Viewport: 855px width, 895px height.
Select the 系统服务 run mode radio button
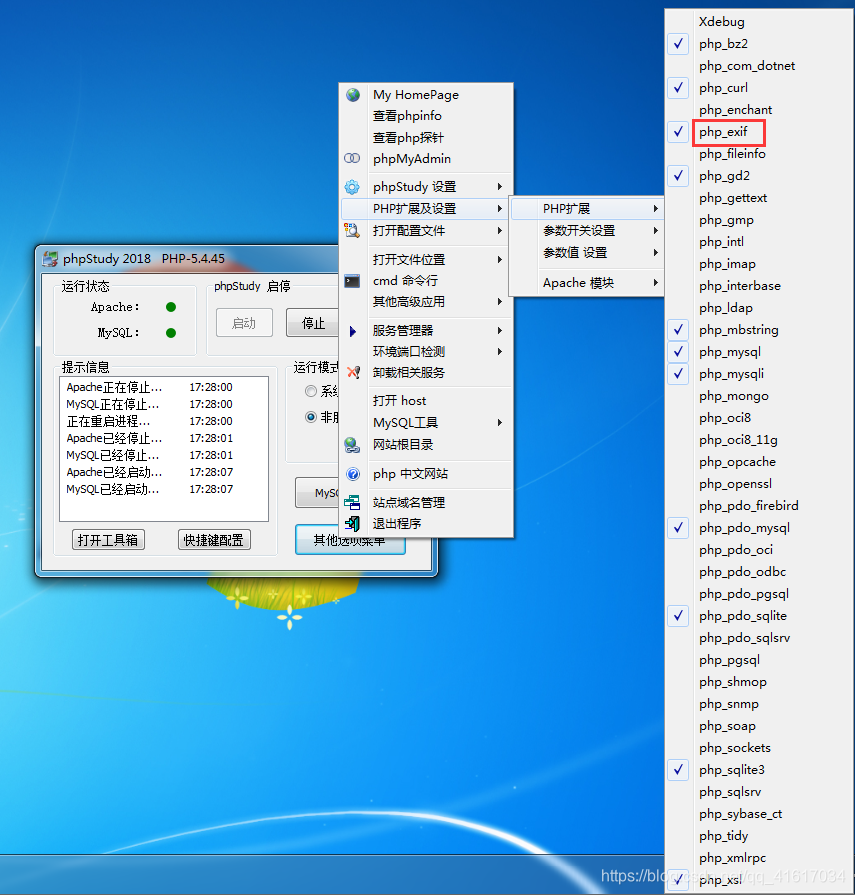pos(311,392)
